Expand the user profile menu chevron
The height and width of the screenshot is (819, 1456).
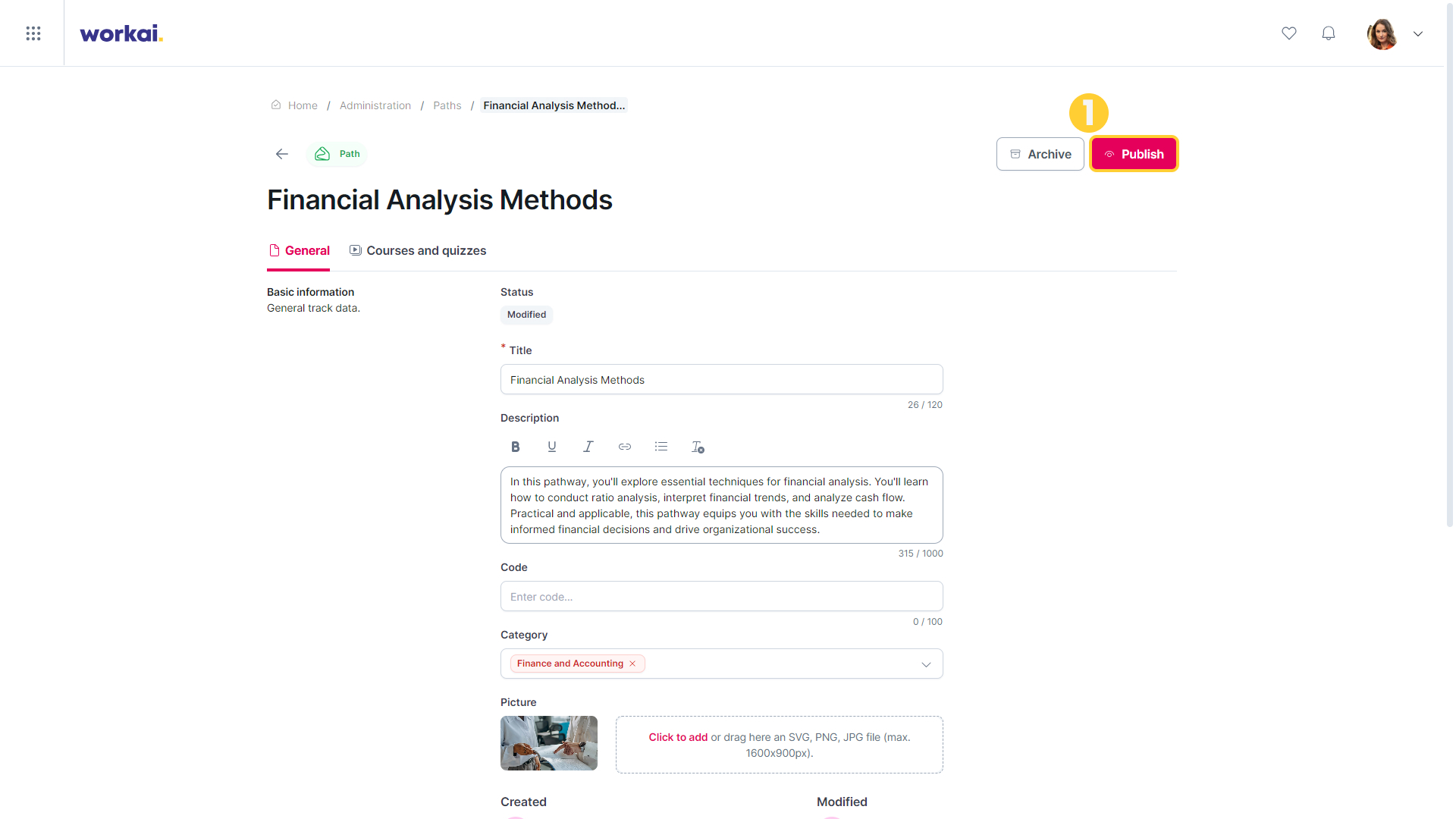click(1418, 33)
